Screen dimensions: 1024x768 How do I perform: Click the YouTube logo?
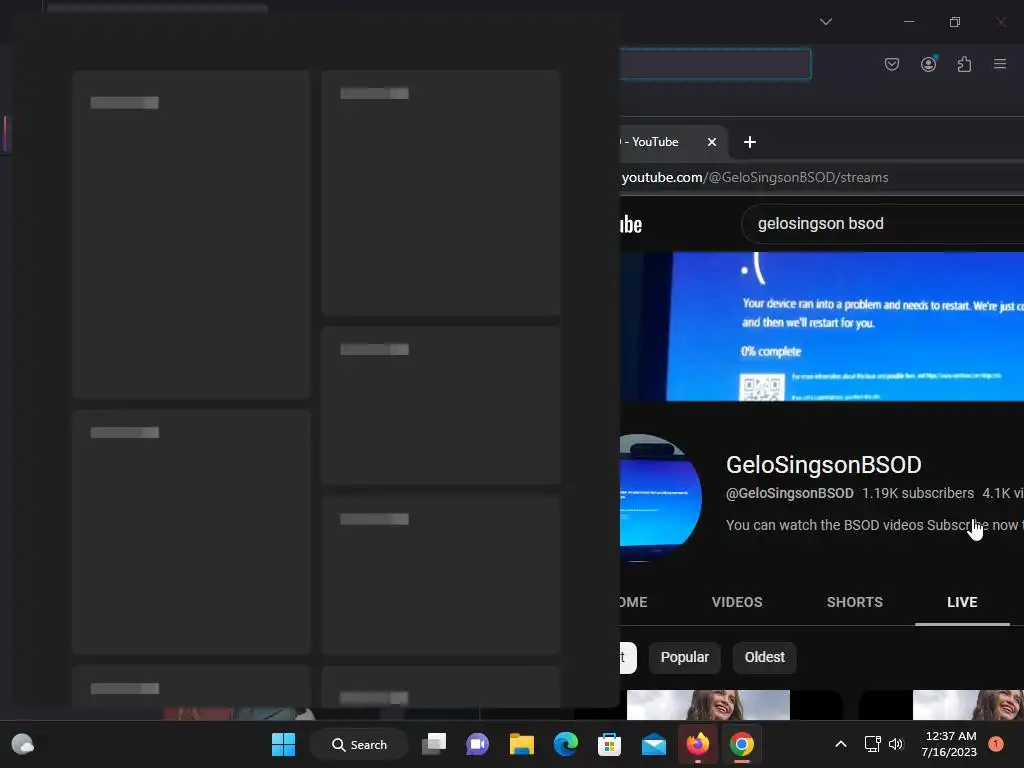tap(631, 224)
